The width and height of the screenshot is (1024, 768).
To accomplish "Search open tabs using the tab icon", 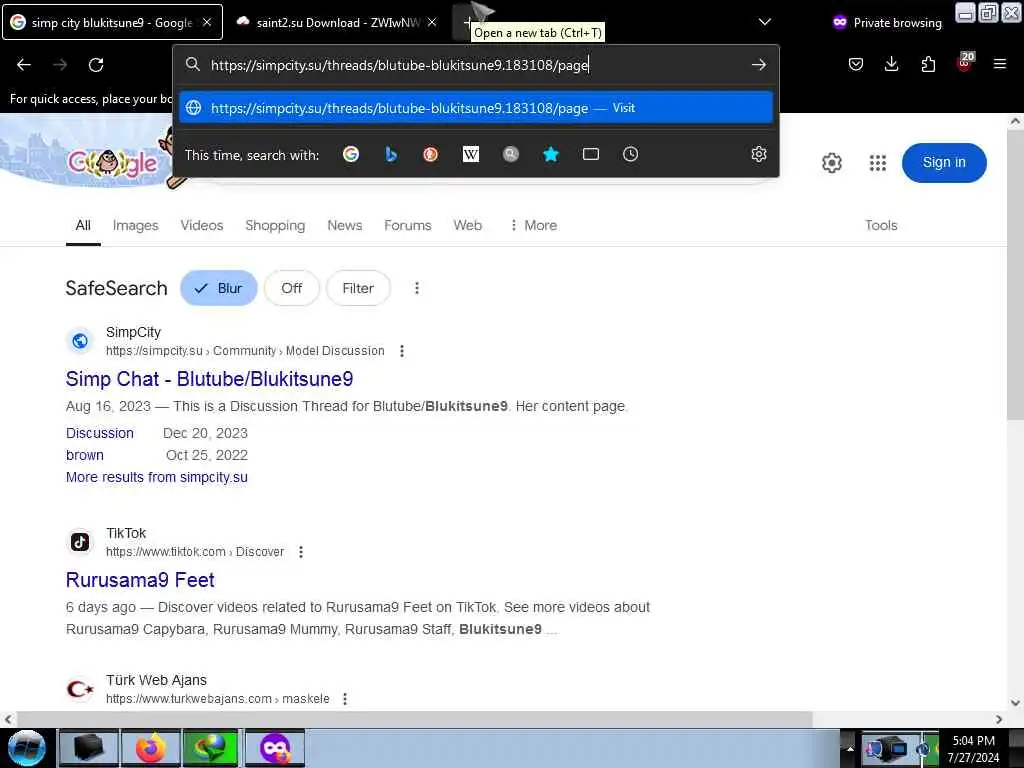I will 590,154.
